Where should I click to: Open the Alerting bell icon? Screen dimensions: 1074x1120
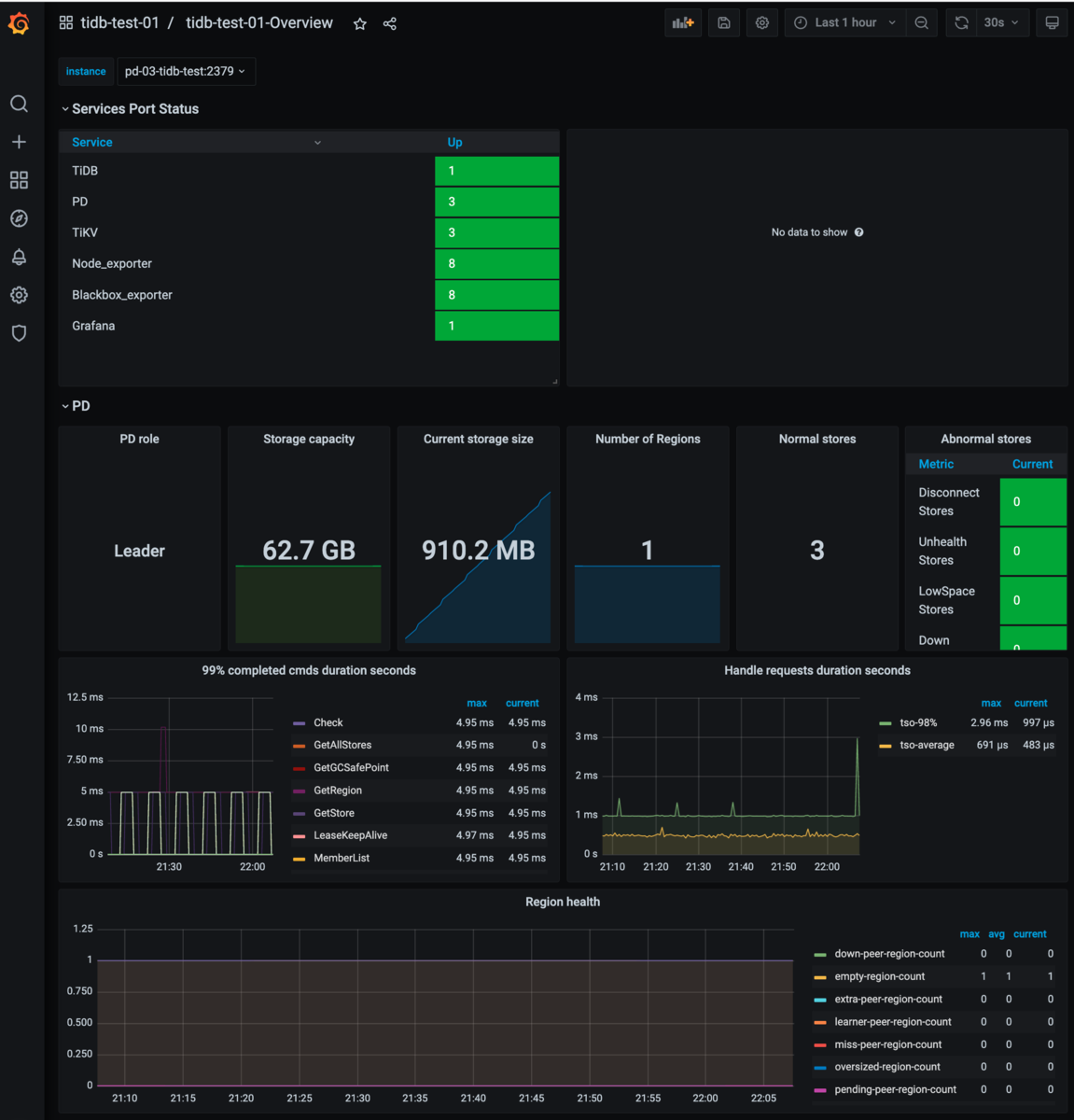pyautogui.click(x=19, y=257)
